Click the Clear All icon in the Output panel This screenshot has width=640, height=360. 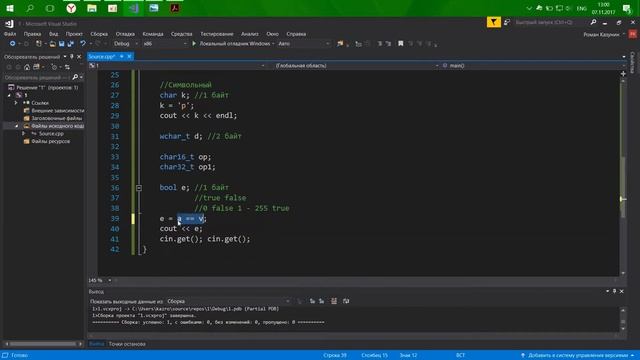pos(334,301)
